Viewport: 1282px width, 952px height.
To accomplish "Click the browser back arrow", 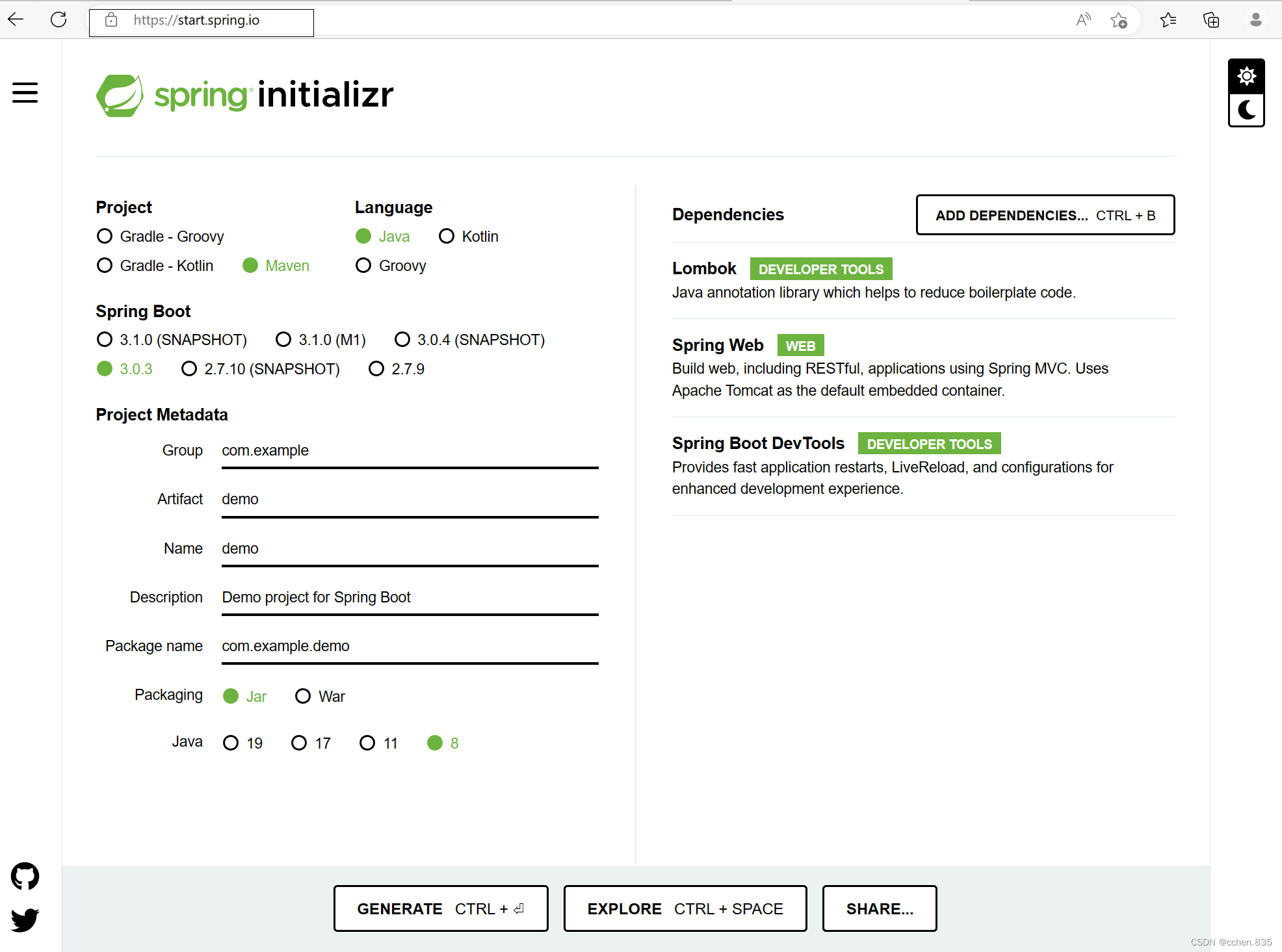I will pos(16,19).
